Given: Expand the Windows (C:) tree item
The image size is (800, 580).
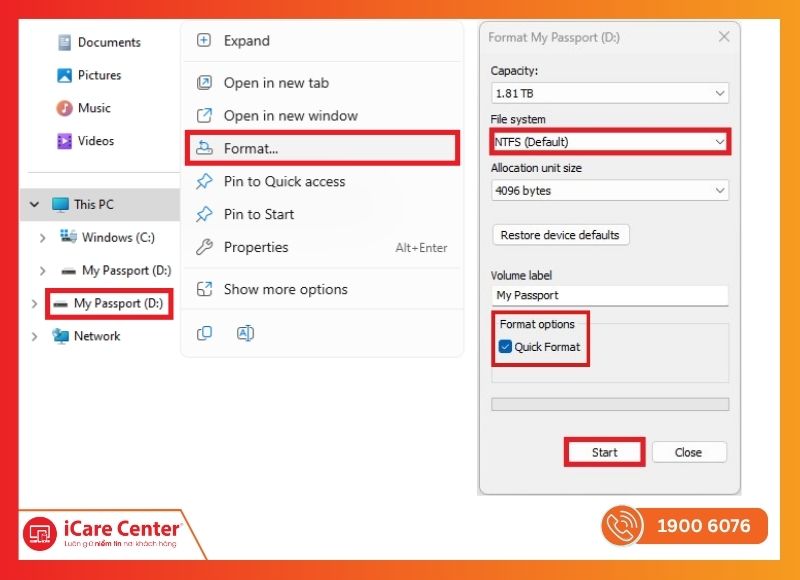Looking at the screenshot, I should pyautogui.click(x=43, y=237).
